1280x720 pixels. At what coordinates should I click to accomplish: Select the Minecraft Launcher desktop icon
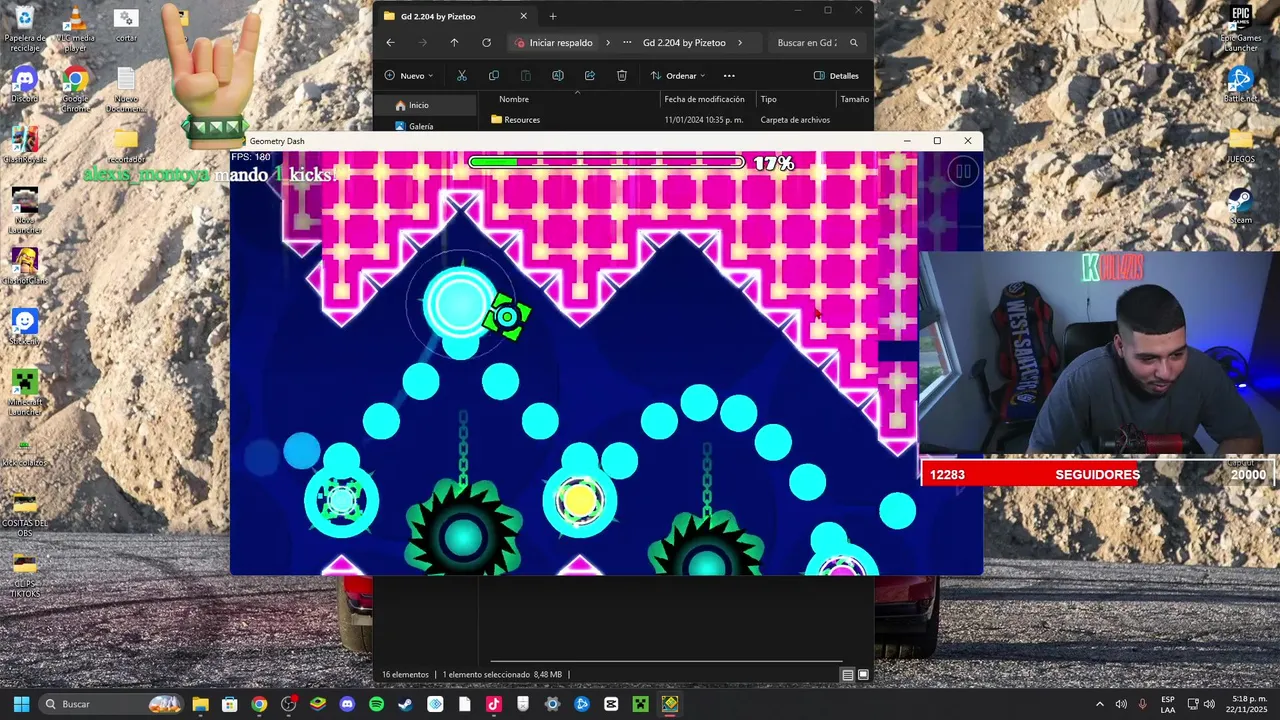tap(24, 392)
